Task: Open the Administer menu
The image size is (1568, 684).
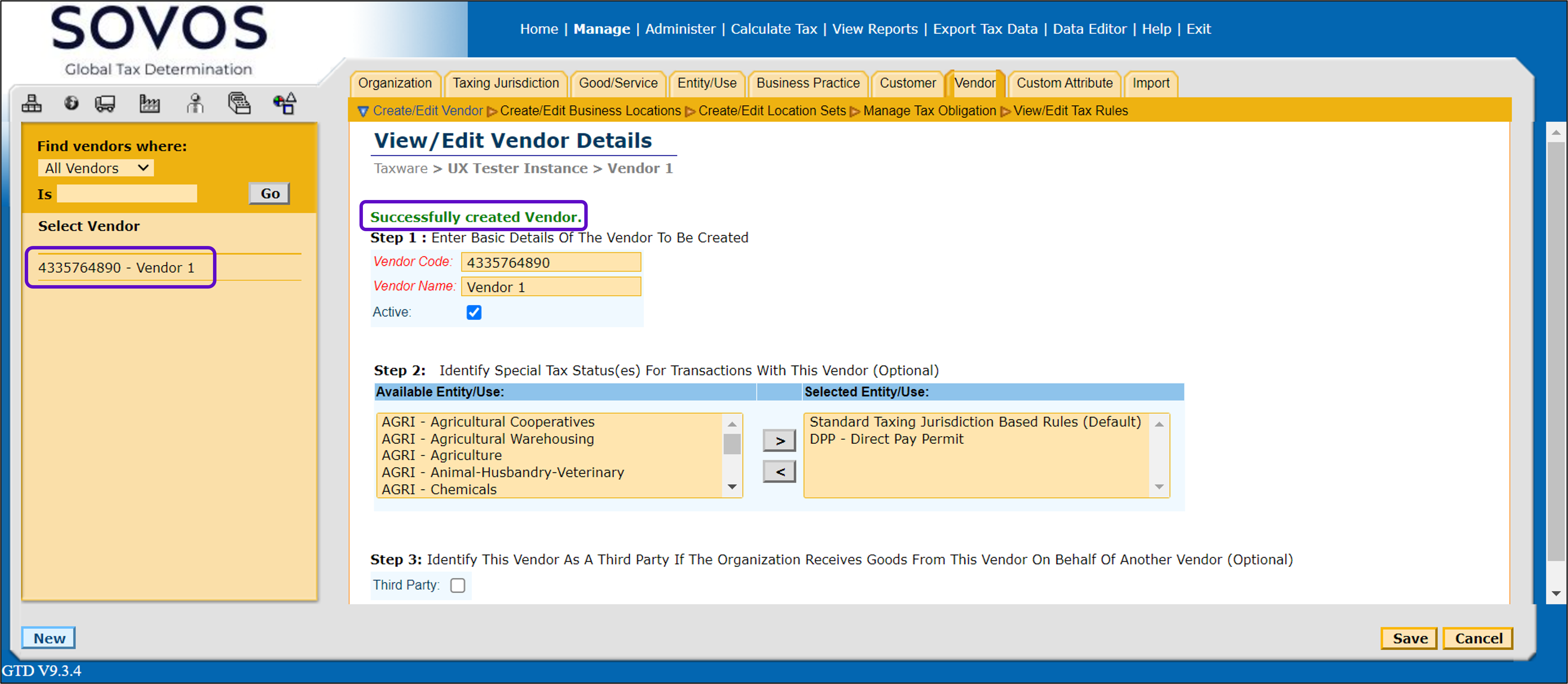Action: click(680, 29)
